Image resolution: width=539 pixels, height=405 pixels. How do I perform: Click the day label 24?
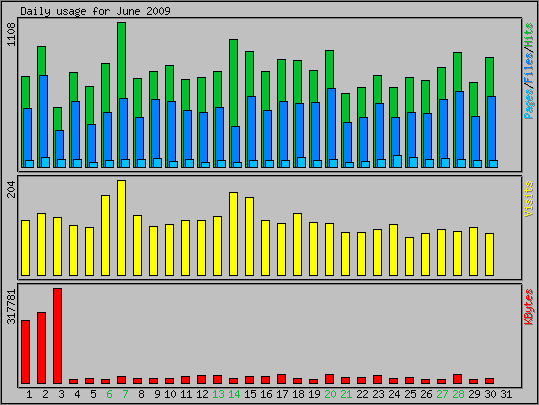pos(394,394)
